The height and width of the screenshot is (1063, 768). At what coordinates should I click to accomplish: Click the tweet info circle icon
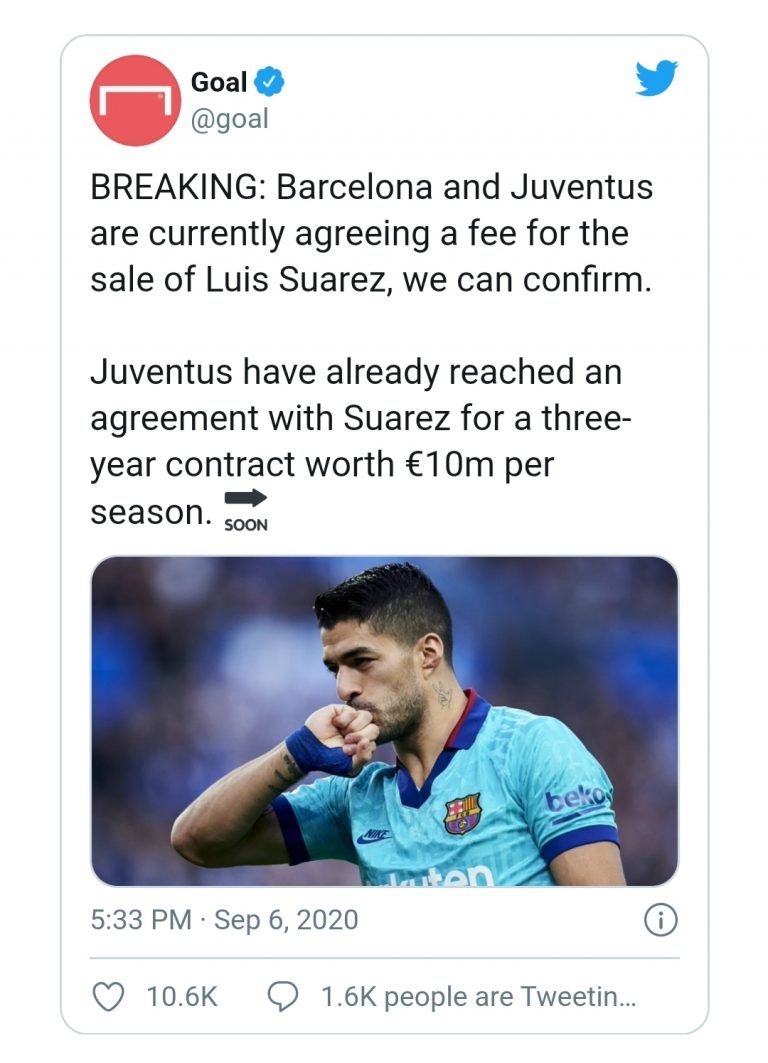660,921
